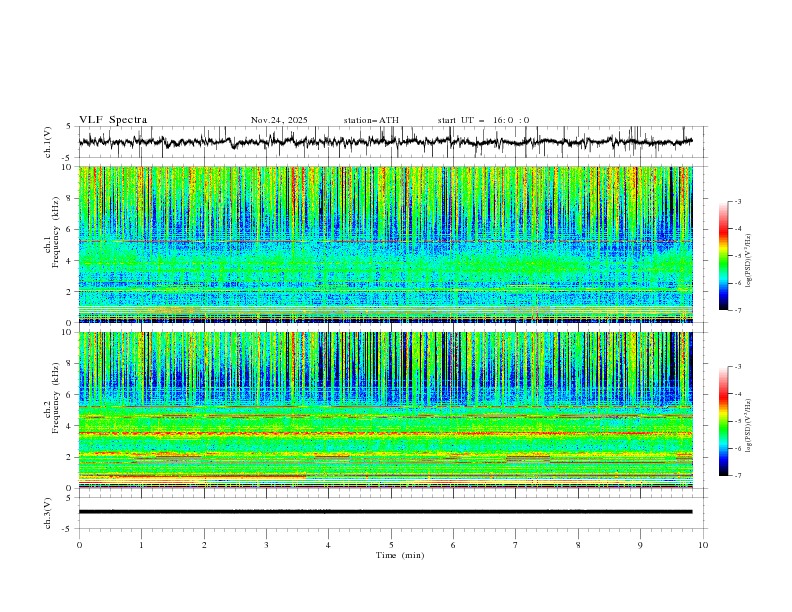This screenshot has width=792, height=612.
Task: Click the '2' tick on the time axis
Action: tap(204, 545)
